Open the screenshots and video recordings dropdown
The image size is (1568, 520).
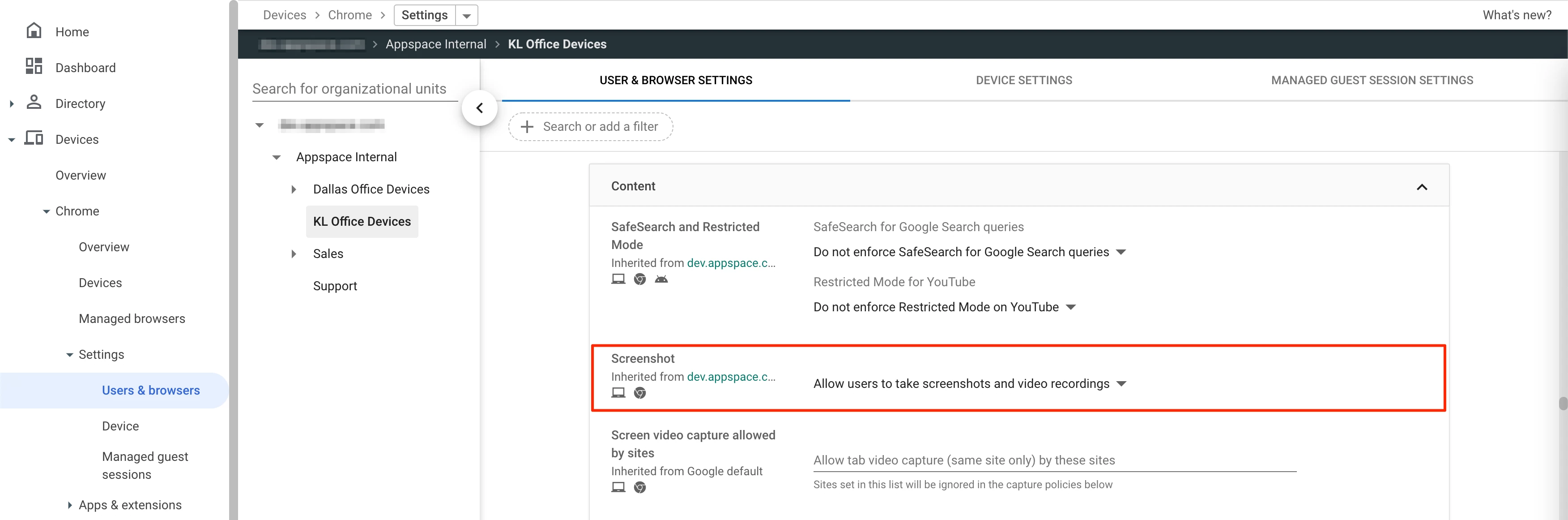click(x=970, y=384)
